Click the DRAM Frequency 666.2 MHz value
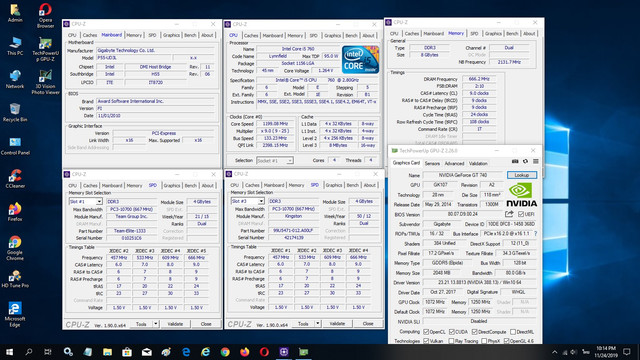The height and width of the screenshot is (360, 640). [479, 79]
